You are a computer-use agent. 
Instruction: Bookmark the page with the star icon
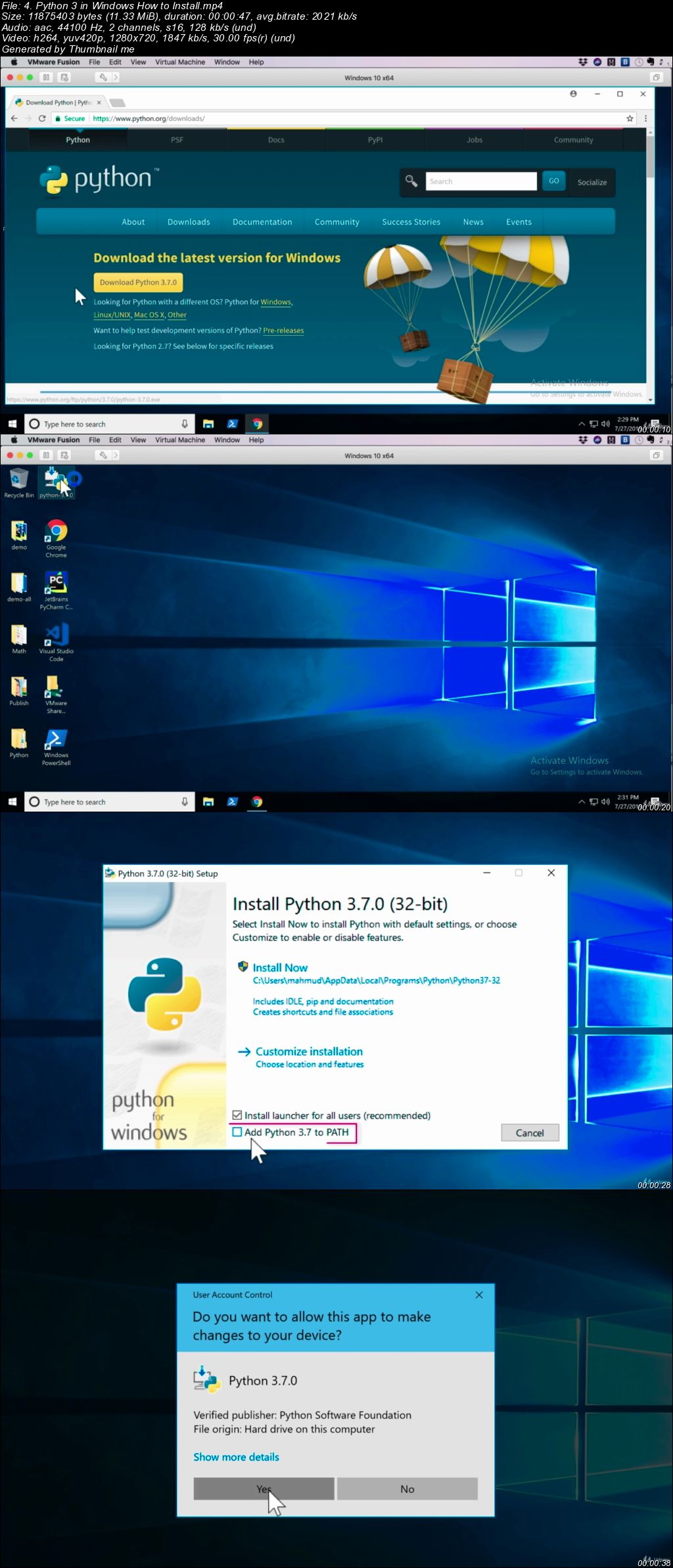(630, 118)
